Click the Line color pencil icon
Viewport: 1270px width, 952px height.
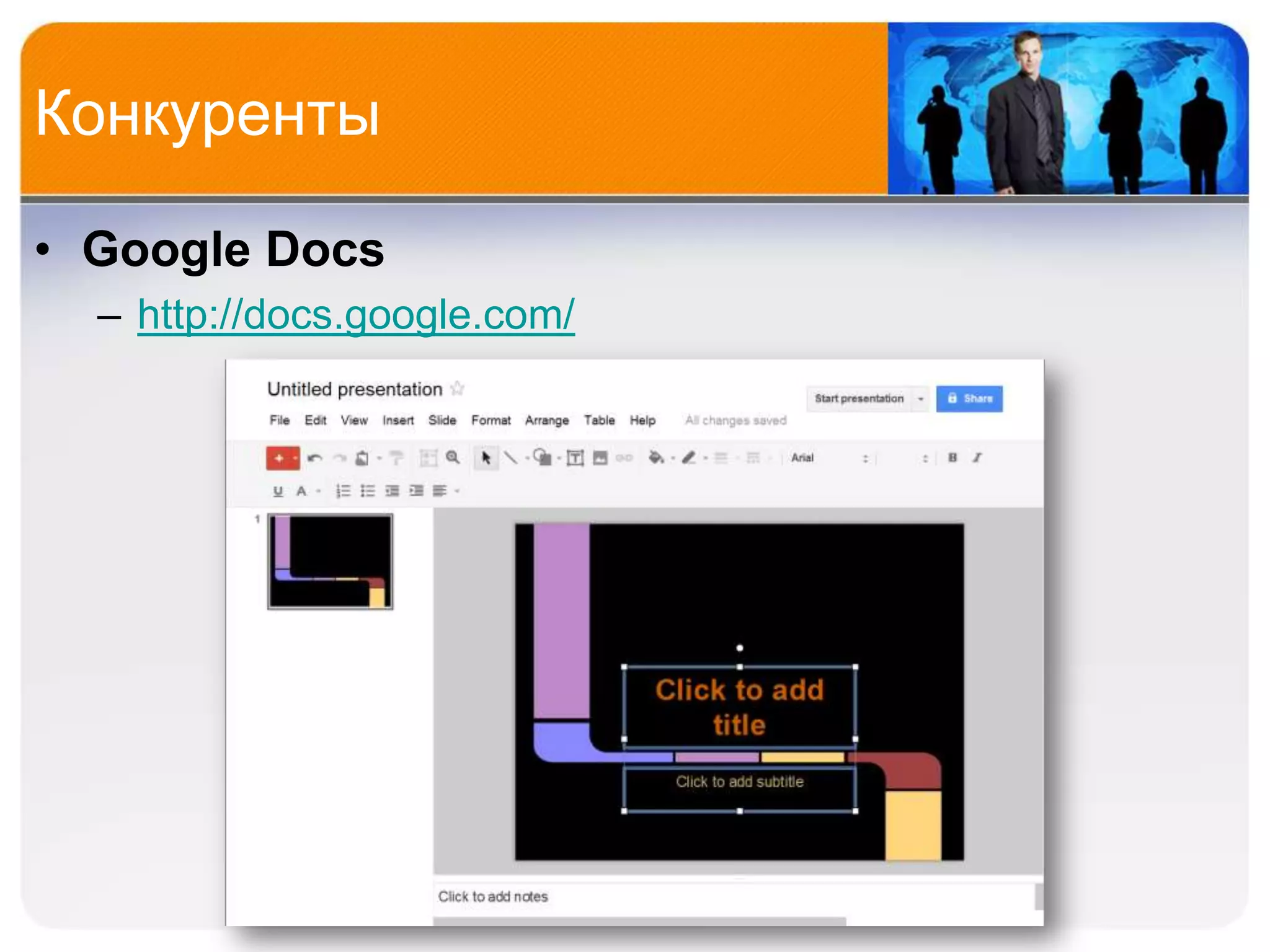click(x=689, y=457)
